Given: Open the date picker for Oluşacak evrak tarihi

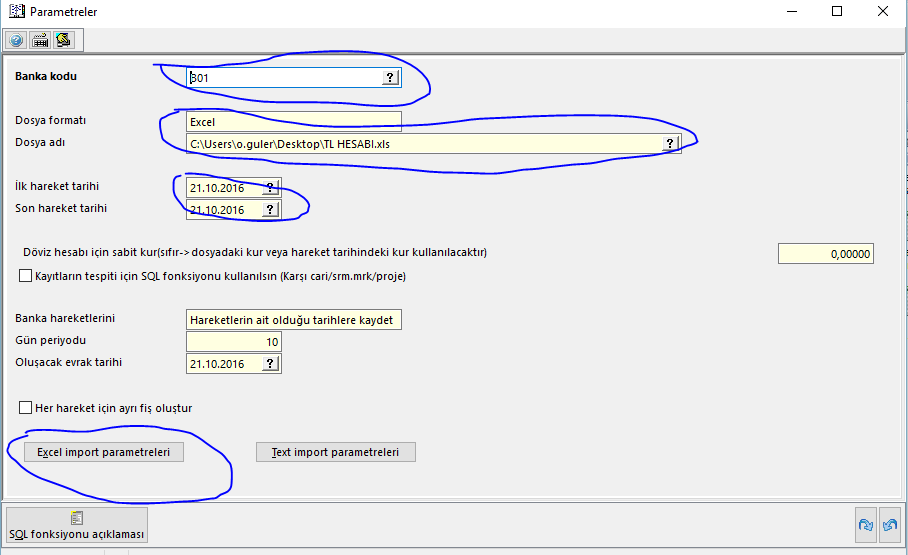Looking at the screenshot, I should click(270, 364).
